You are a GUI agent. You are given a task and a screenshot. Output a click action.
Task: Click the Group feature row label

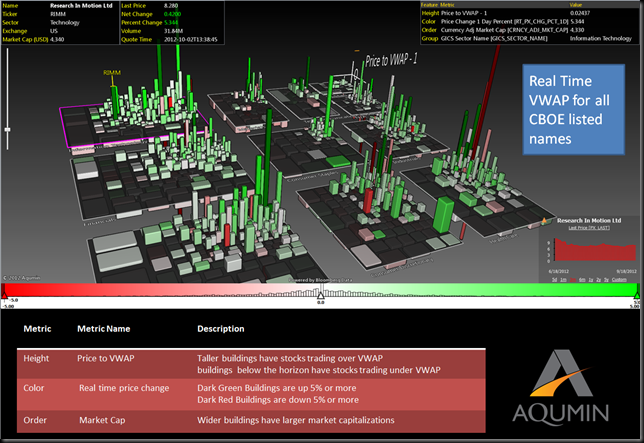click(430, 38)
